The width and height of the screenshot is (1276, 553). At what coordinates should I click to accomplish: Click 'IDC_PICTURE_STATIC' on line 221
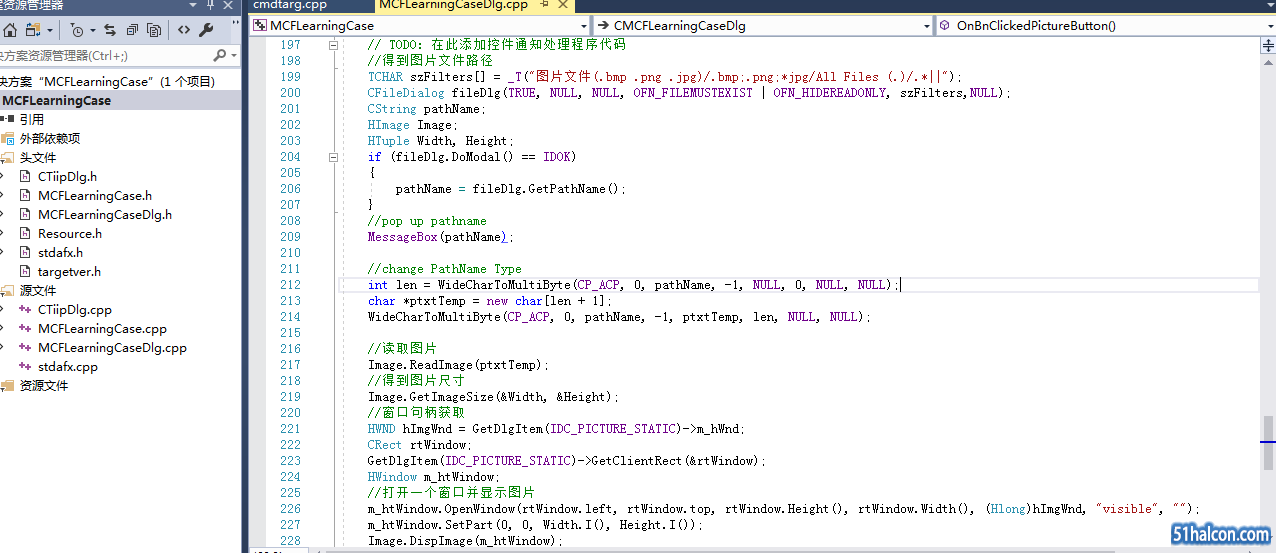(x=614, y=429)
